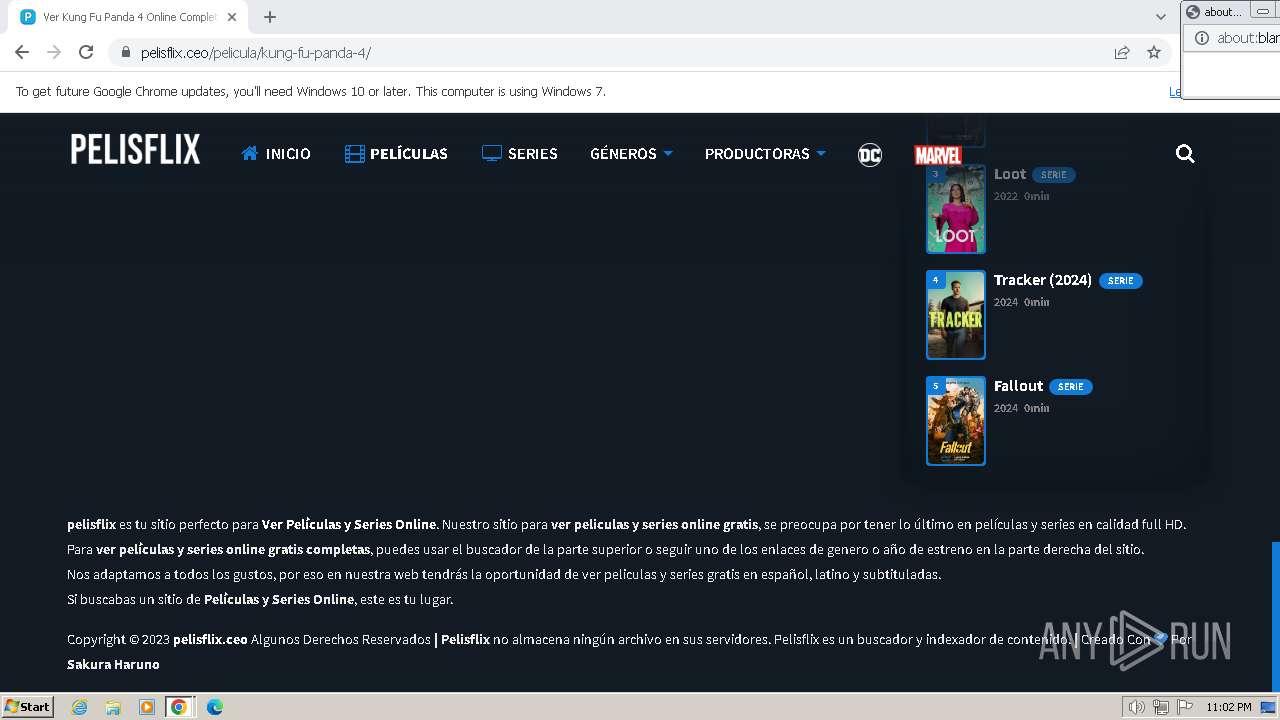Screen dimensions: 1280x720
Task: Click the SERIE badge next to Loot
Action: 1054,175
